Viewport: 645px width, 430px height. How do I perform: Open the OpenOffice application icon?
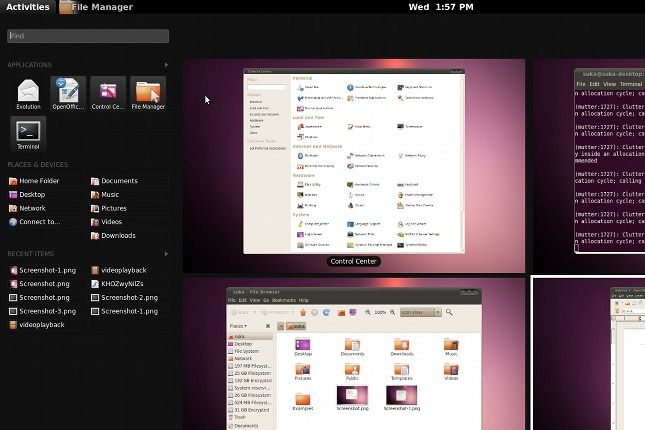[67, 93]
